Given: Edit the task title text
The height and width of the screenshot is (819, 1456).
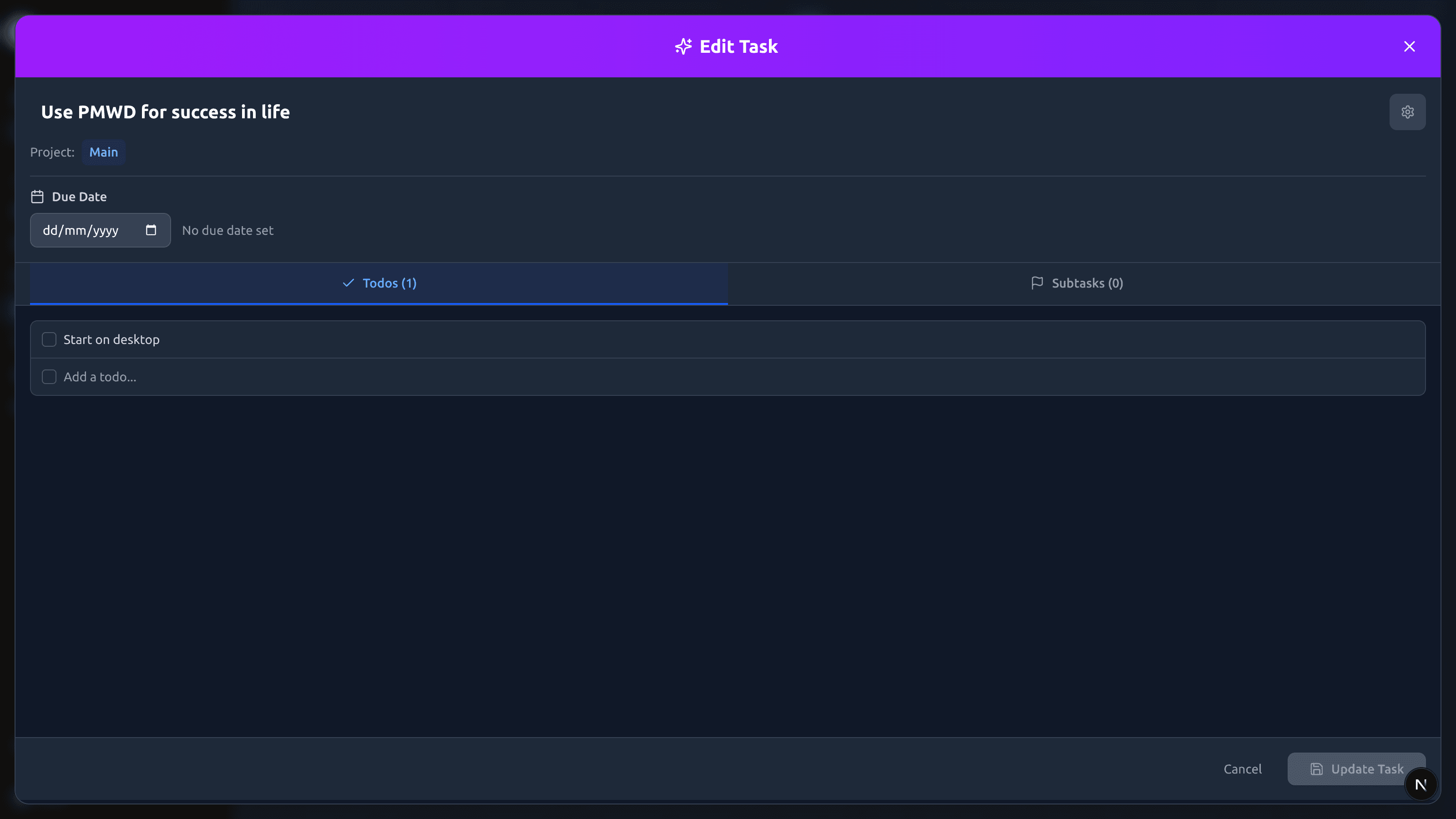Looking at the screenshot, I should (165, 112).
